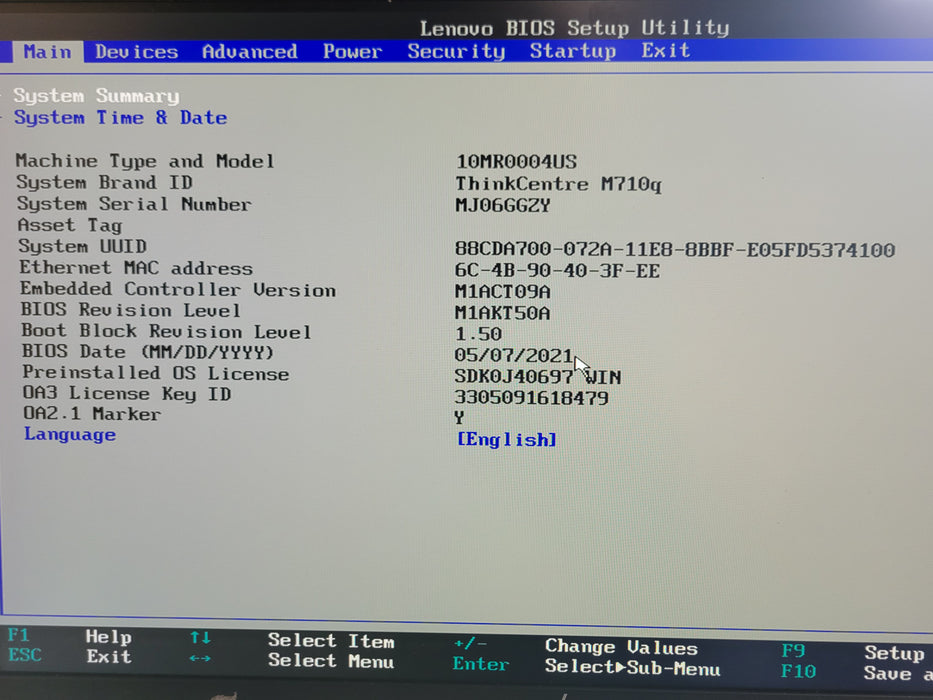
Task: Click the BIOS Revision Level label
Action: click(130, 310)
